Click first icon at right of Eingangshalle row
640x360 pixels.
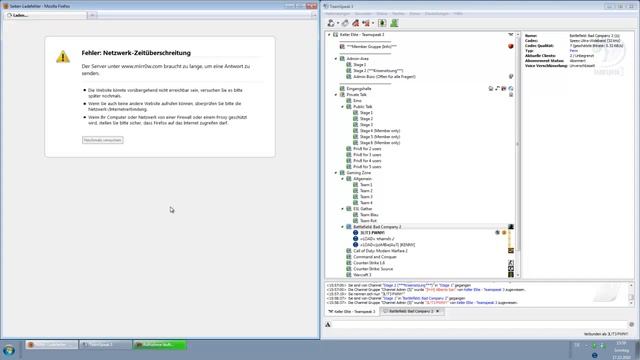pos(491,89)
